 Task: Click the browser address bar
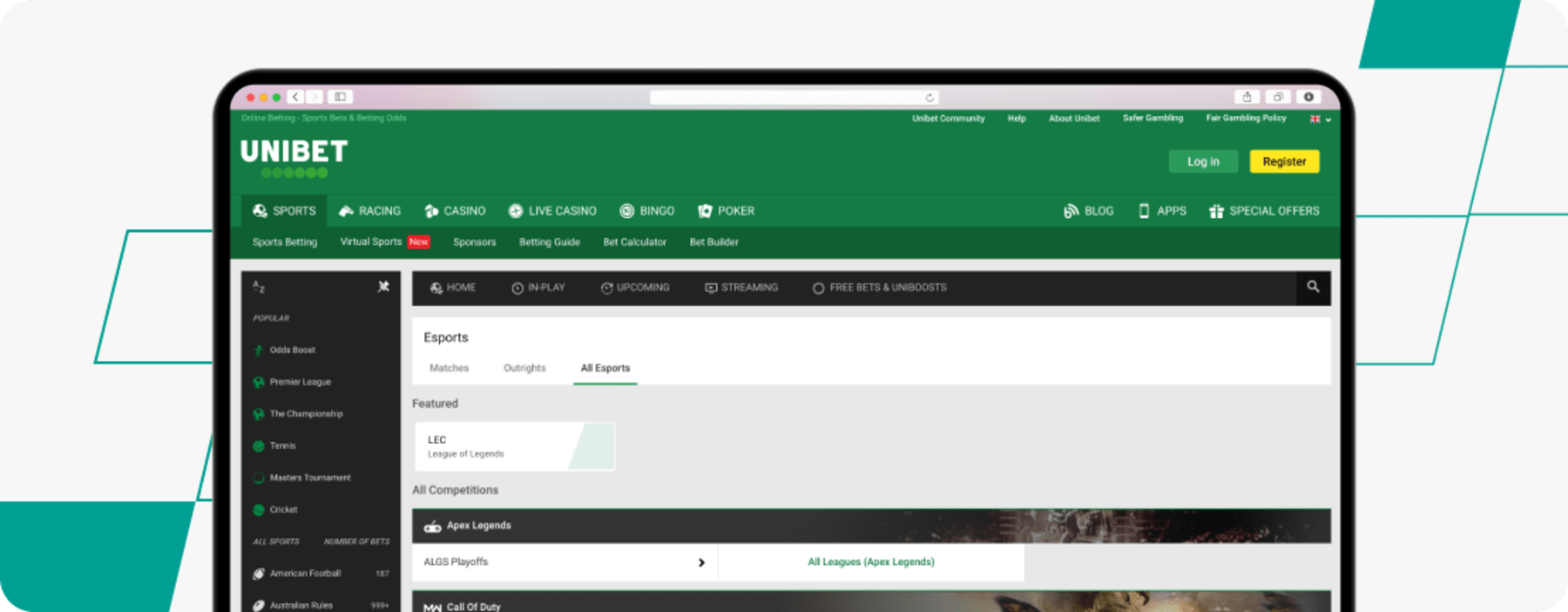tap(794, 98)
